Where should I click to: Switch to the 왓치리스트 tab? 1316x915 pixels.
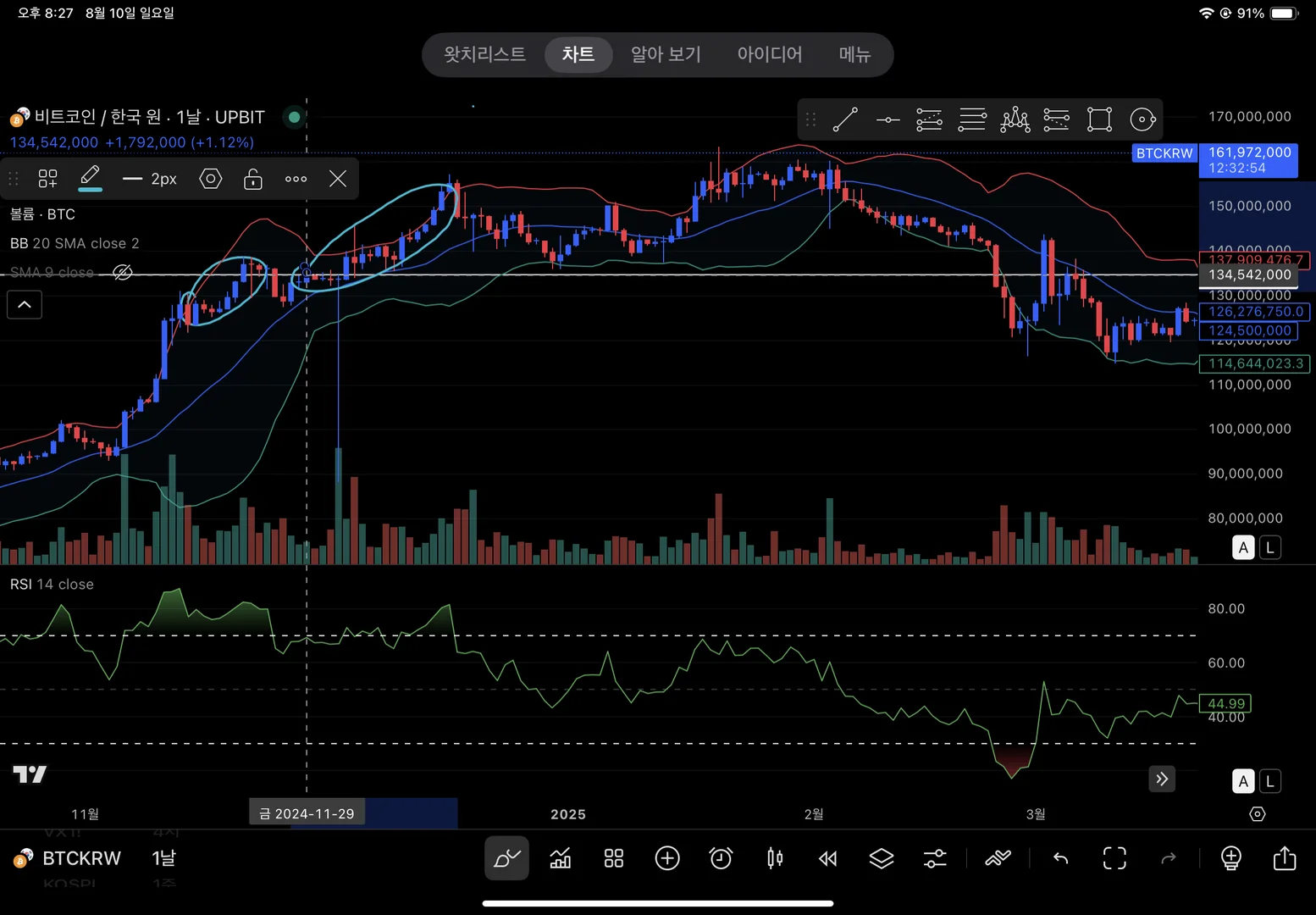pos(484,55)
